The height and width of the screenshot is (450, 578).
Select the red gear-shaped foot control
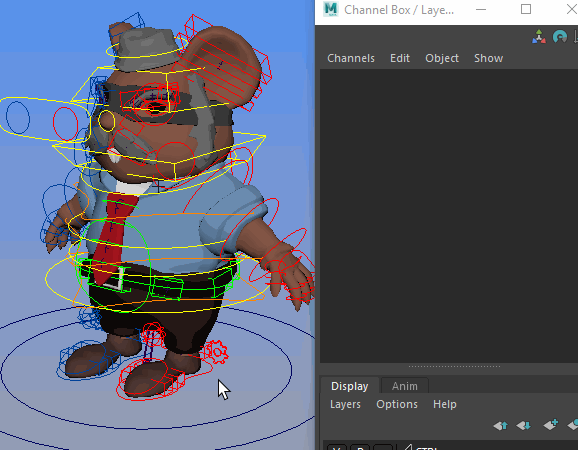216,352
